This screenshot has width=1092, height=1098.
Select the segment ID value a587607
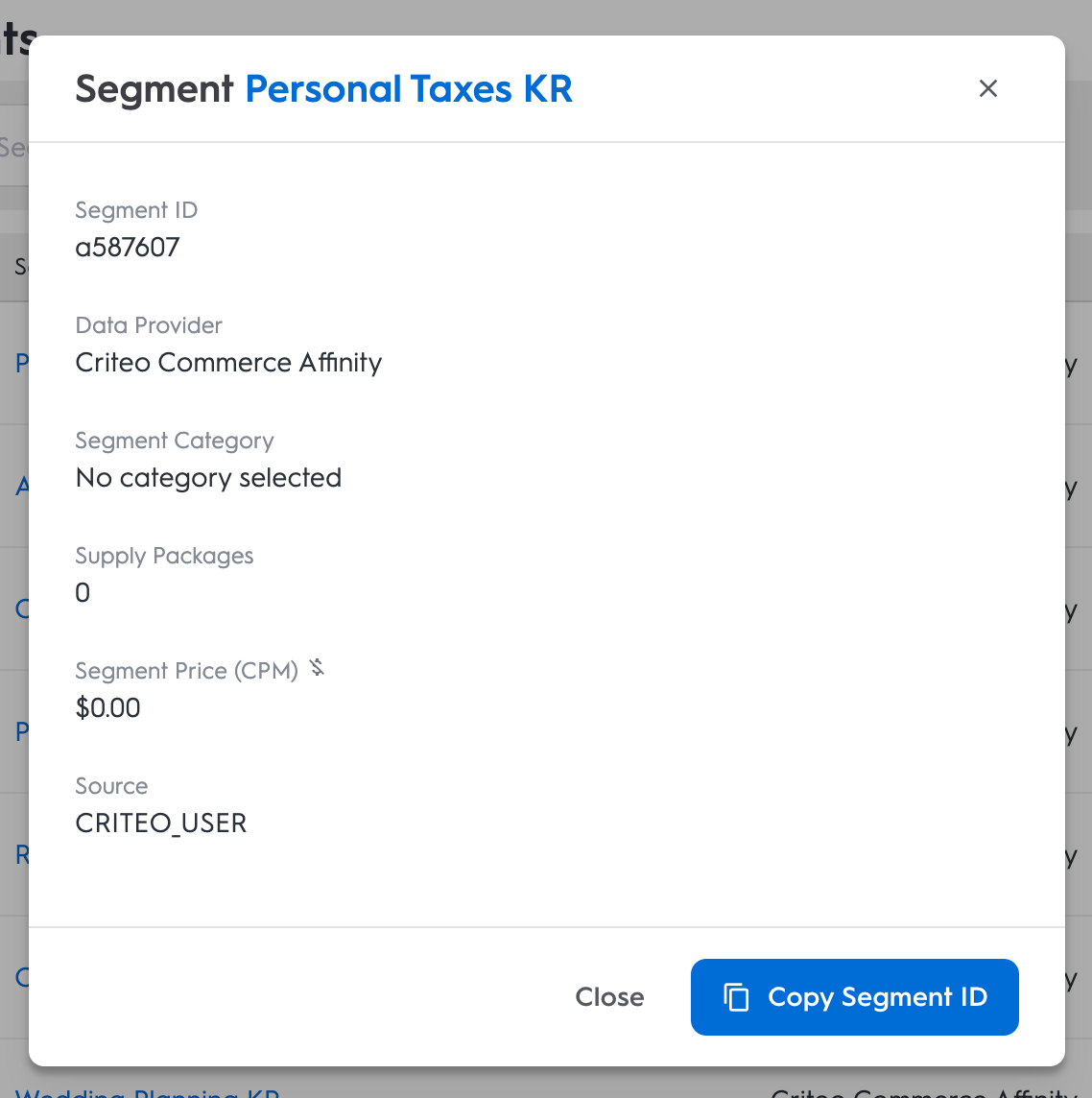[x=128, y=248]
